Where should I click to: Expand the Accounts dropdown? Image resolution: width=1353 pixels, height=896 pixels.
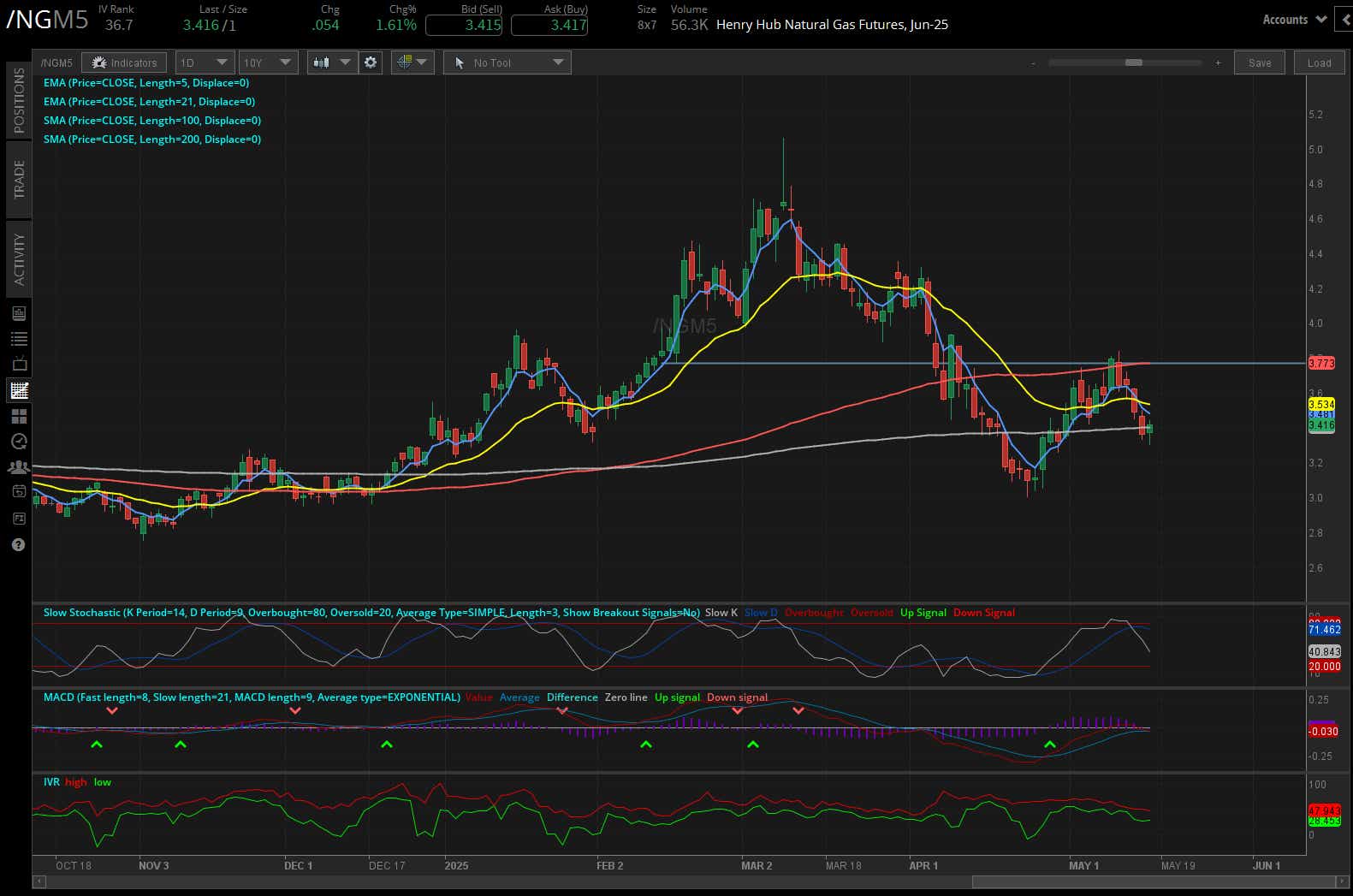pos(1294,19)
